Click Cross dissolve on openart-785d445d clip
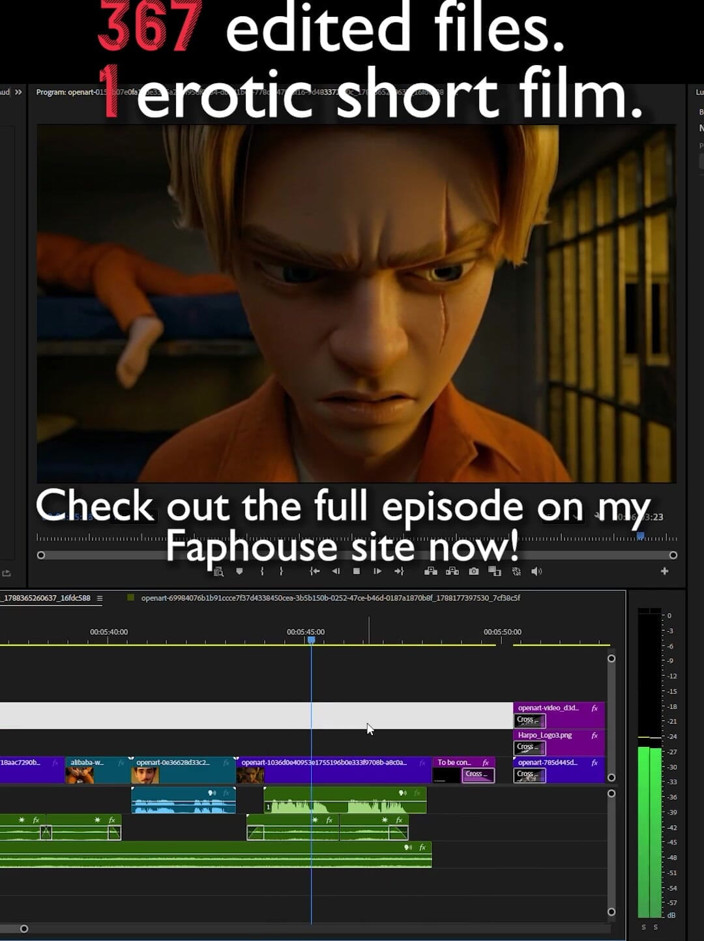 pos(530,775)
